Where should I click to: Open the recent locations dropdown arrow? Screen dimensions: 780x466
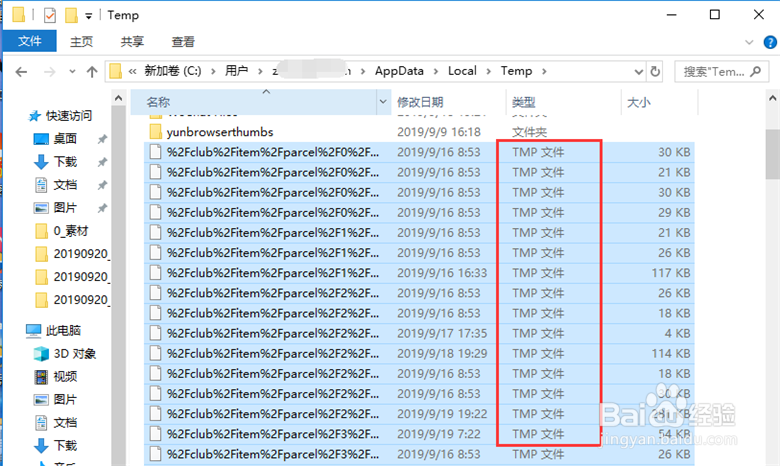pyautogui.click(x=72, y=72)
